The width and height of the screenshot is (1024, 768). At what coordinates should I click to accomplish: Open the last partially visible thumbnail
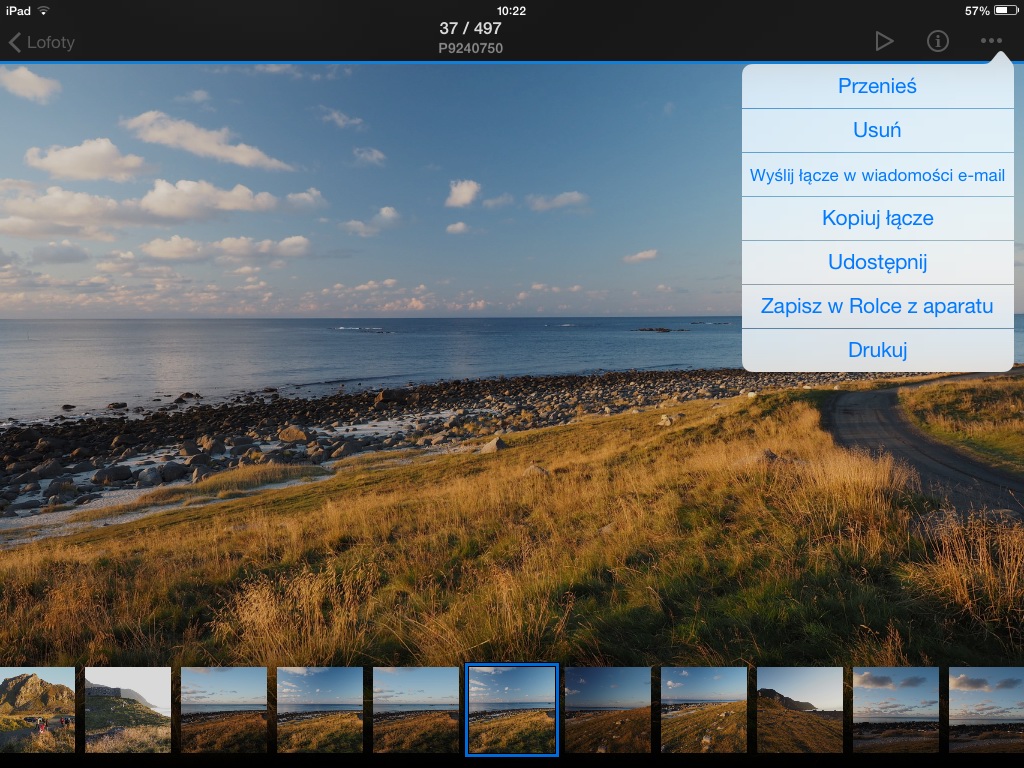[x=986, y=710]
